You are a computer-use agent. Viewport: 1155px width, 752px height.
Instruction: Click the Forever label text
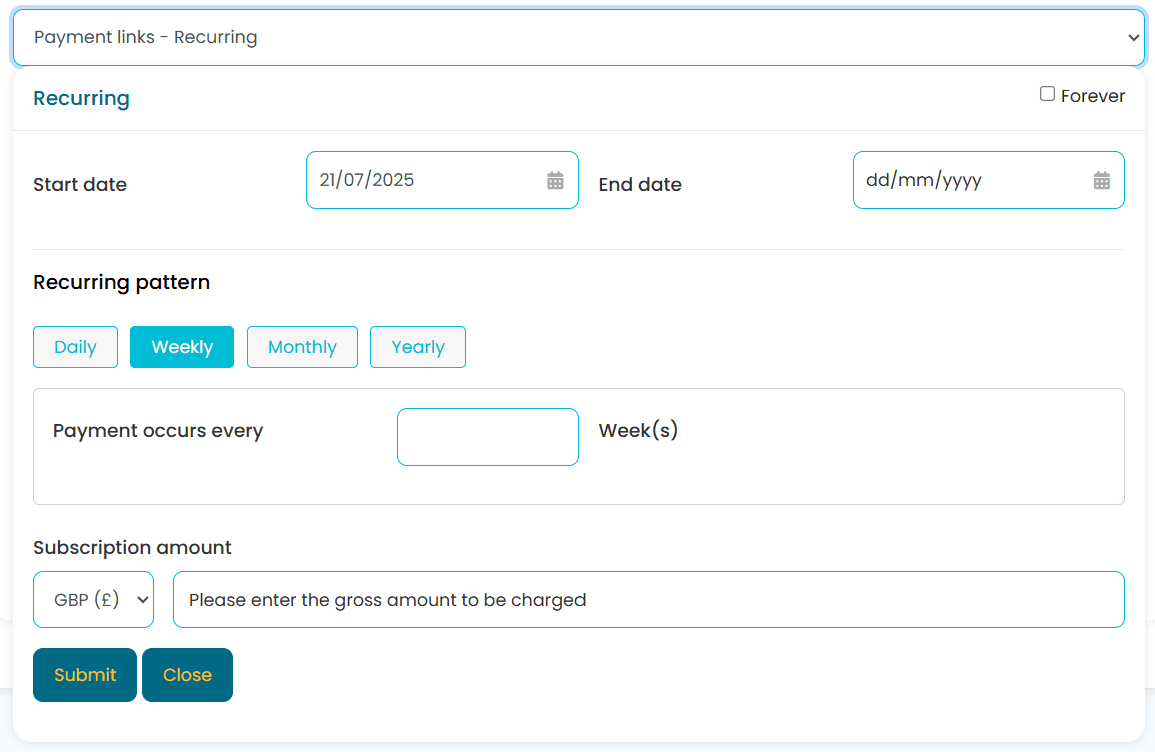coord(1092,95)
